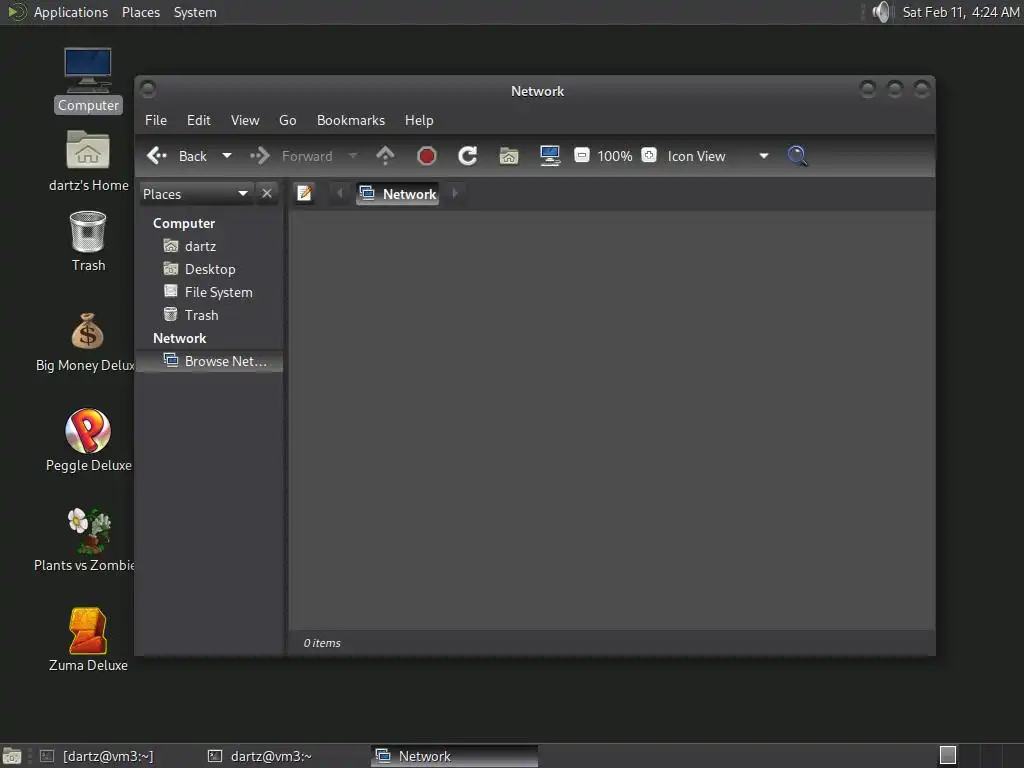Screen dimensions: 1024x768
Task: Switch to dartz@vm3:~ terminal in taskbar
Action: tap(261, 756)
